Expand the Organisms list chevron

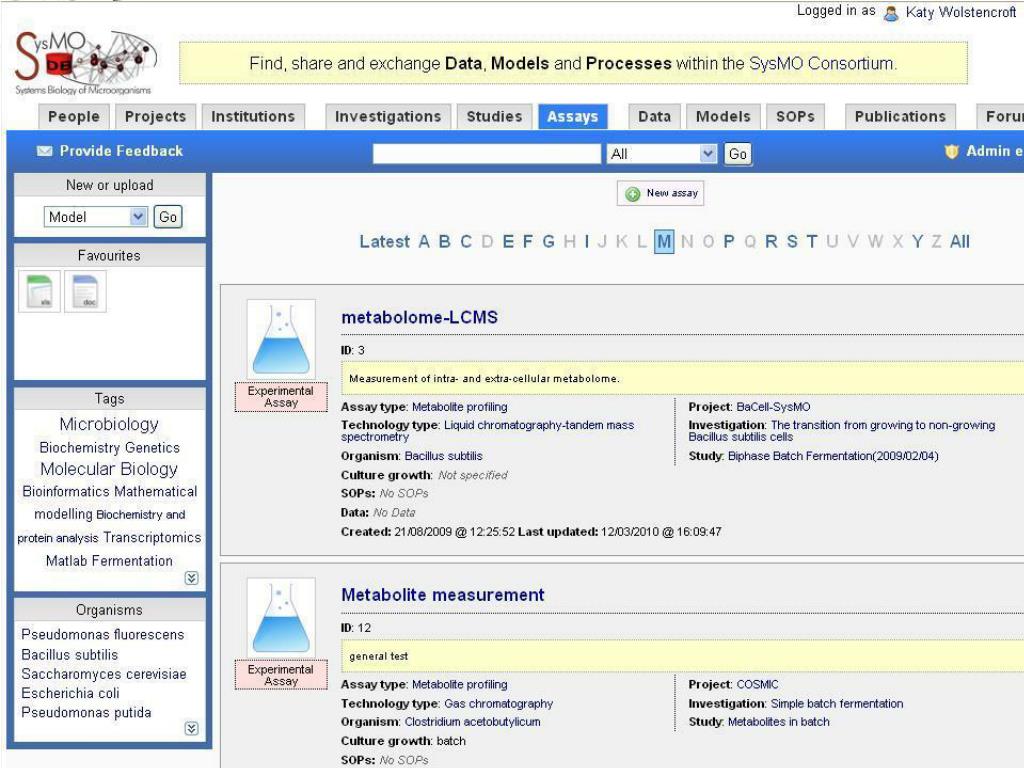click(x=191, y=728)
